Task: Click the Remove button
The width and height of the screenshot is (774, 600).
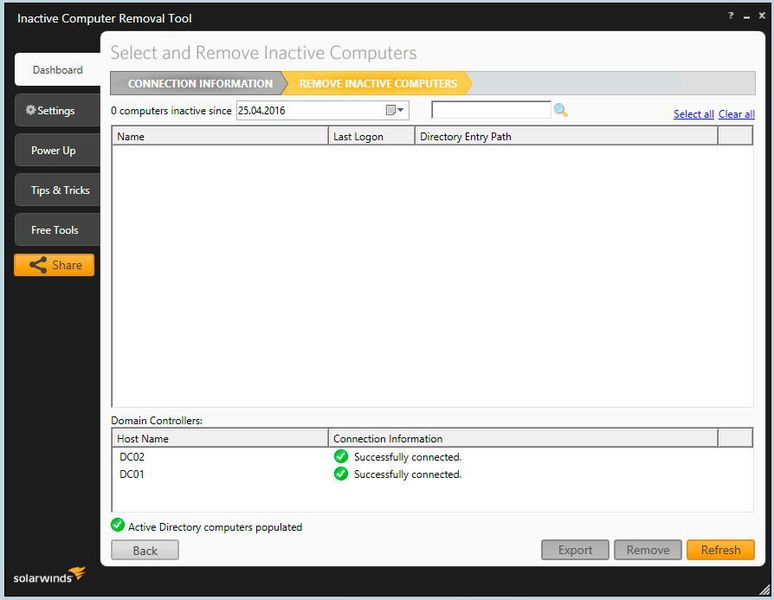Action: point(648,550)
